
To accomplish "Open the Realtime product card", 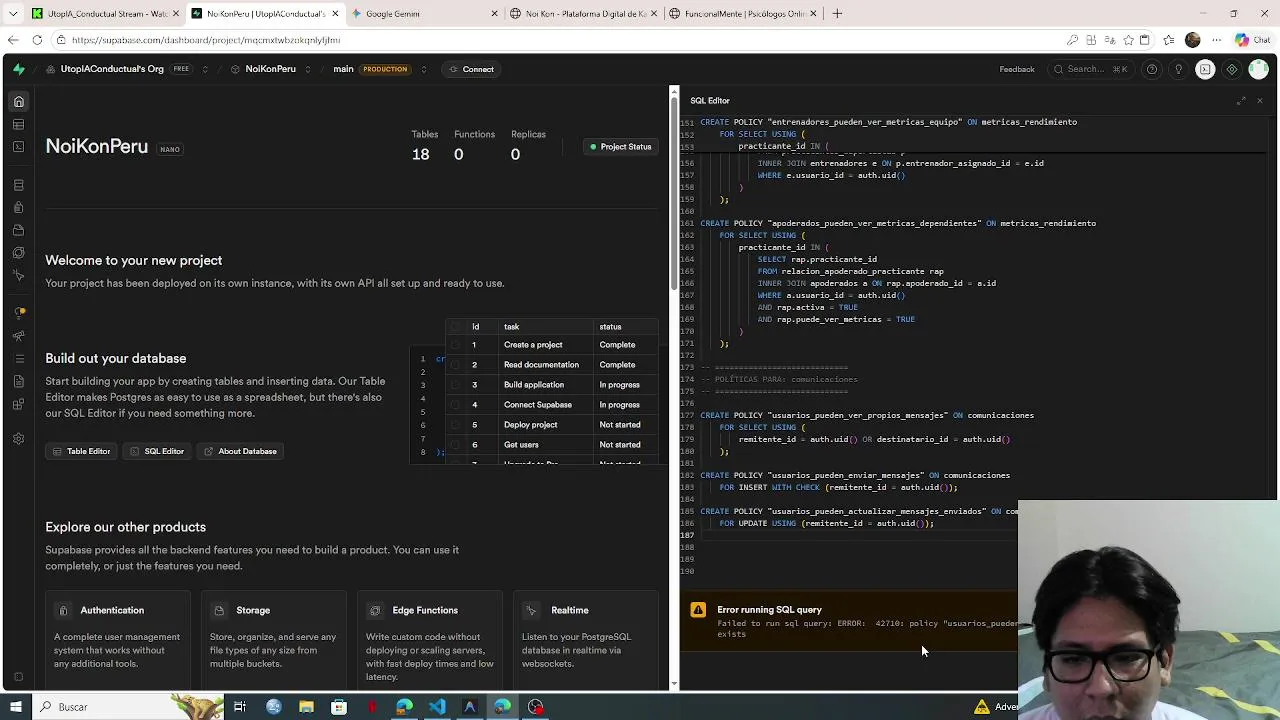I will coord(586,641).
